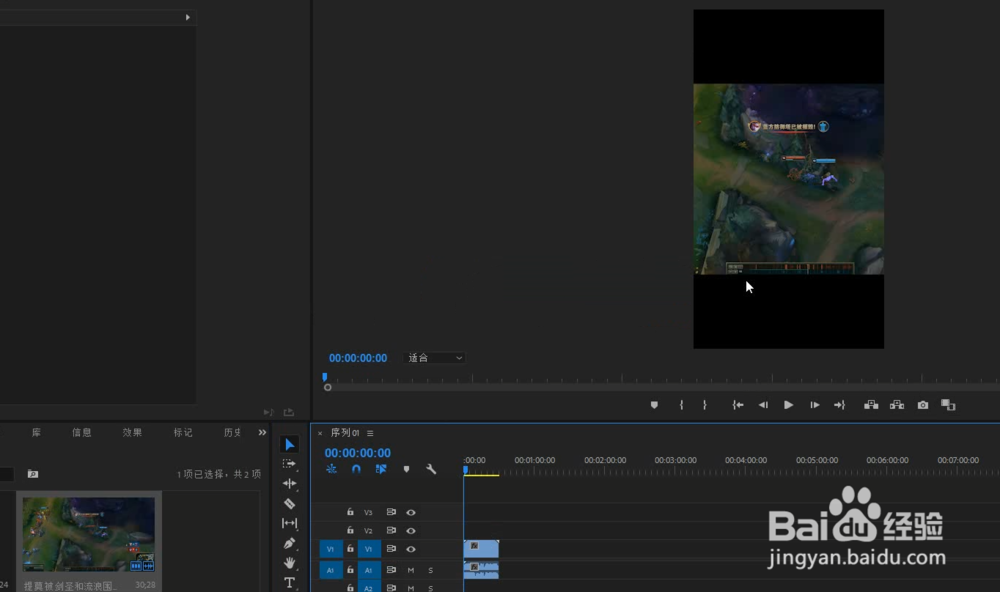Mute the A1 audio track

[x=411, y=570]
